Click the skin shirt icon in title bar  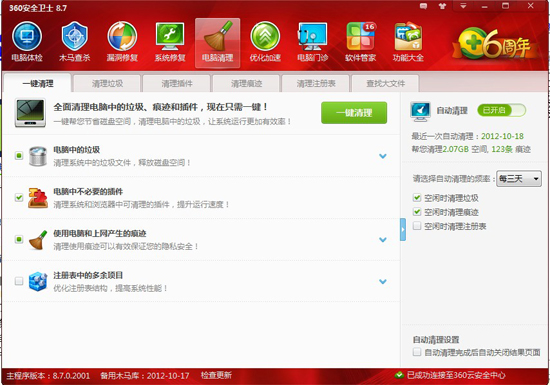coord(442,6)
